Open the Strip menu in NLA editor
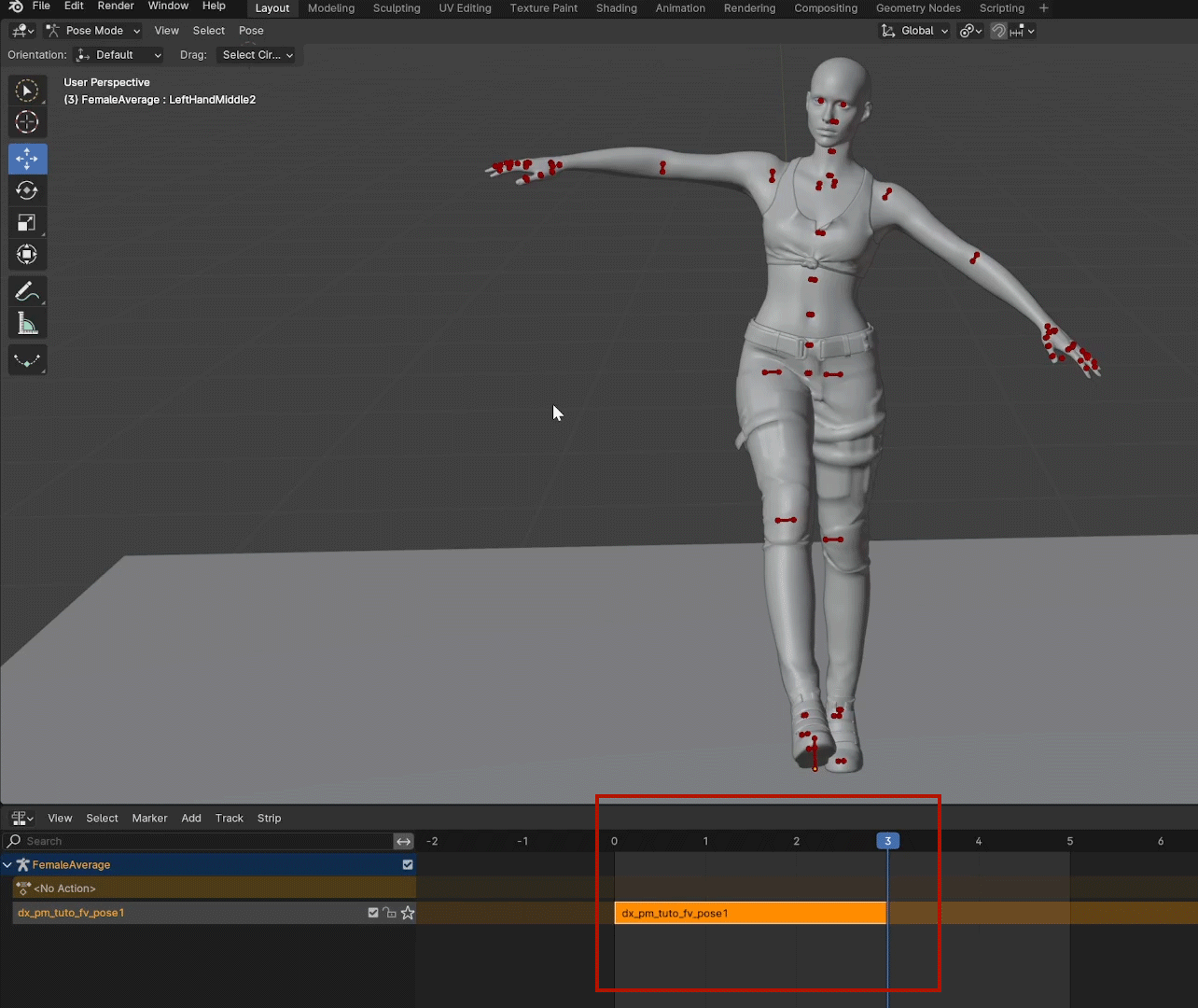 (x=269, y=819)
